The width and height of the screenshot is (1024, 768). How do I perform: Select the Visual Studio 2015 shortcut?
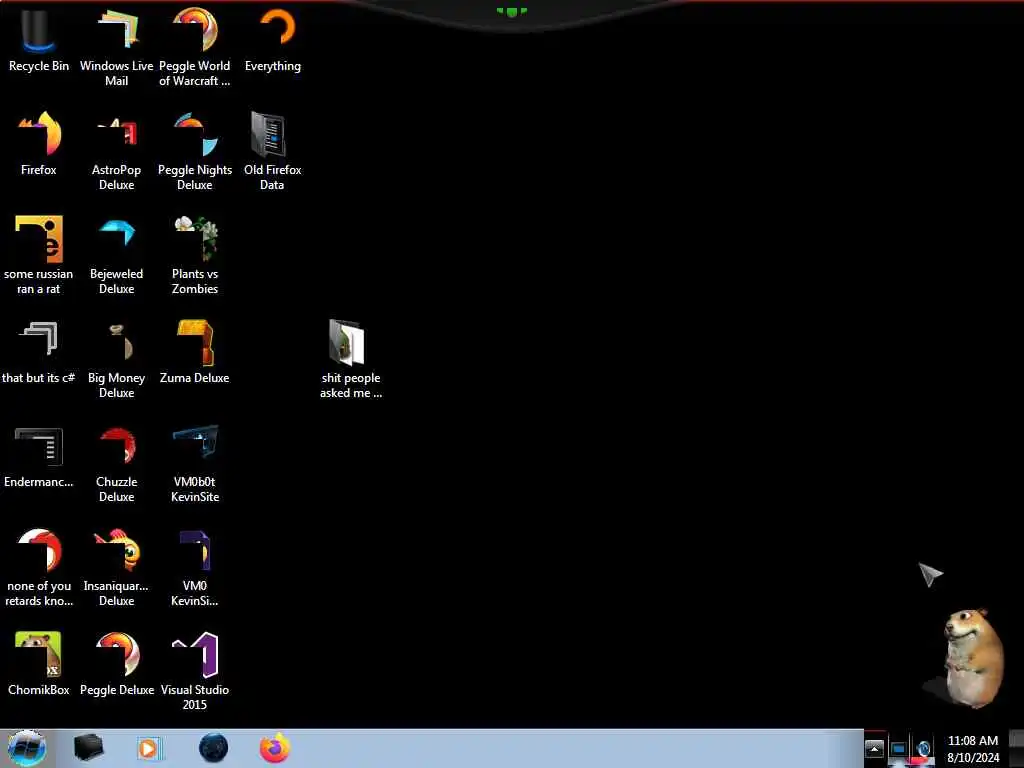coord(195,670)
